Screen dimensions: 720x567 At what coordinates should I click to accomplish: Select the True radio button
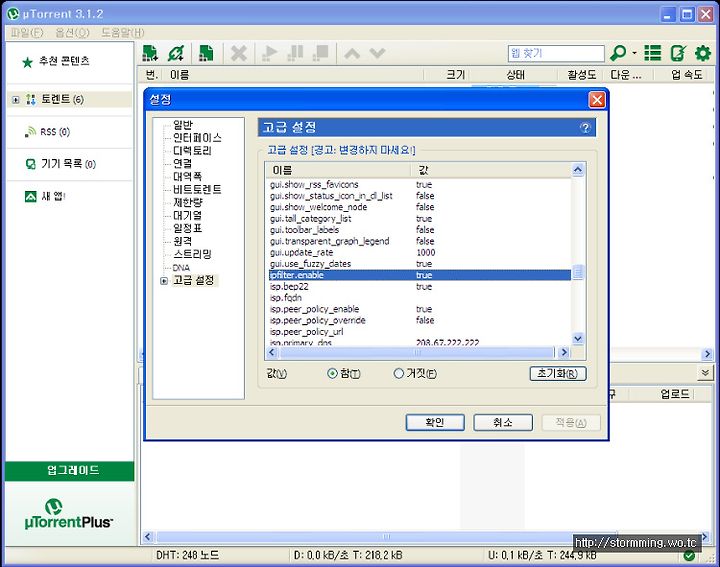click(332, 374)
